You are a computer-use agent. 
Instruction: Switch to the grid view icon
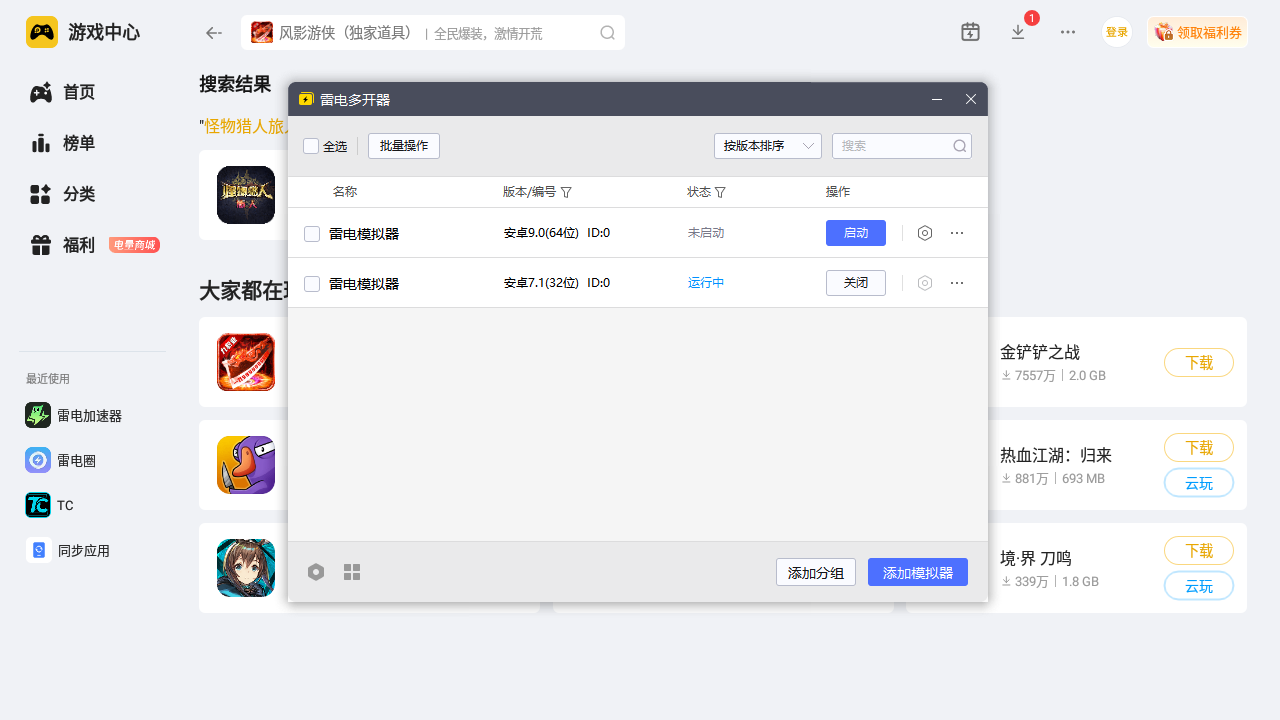pos(352,572)
